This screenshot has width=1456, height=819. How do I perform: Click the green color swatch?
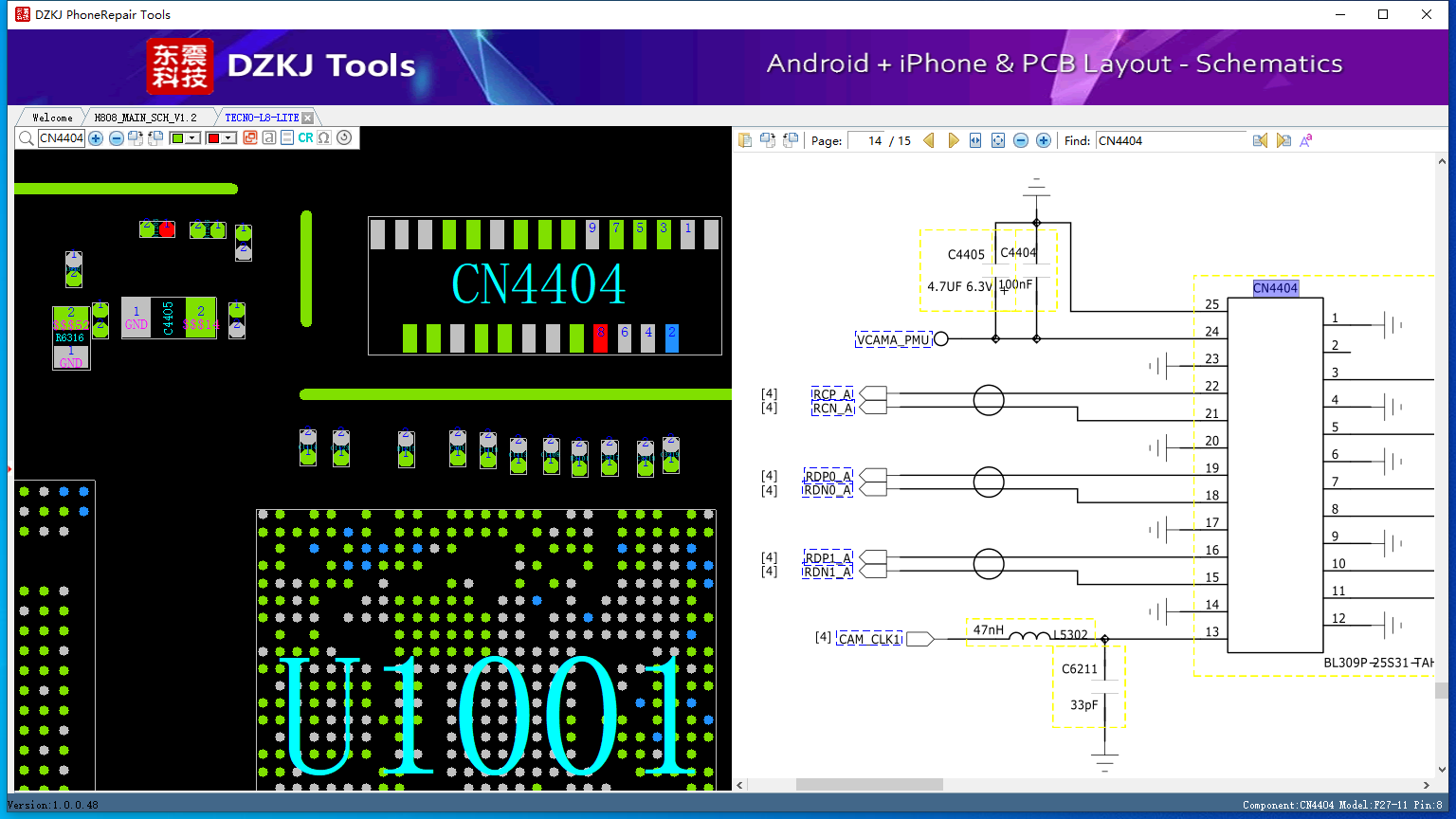click(177, 138)
